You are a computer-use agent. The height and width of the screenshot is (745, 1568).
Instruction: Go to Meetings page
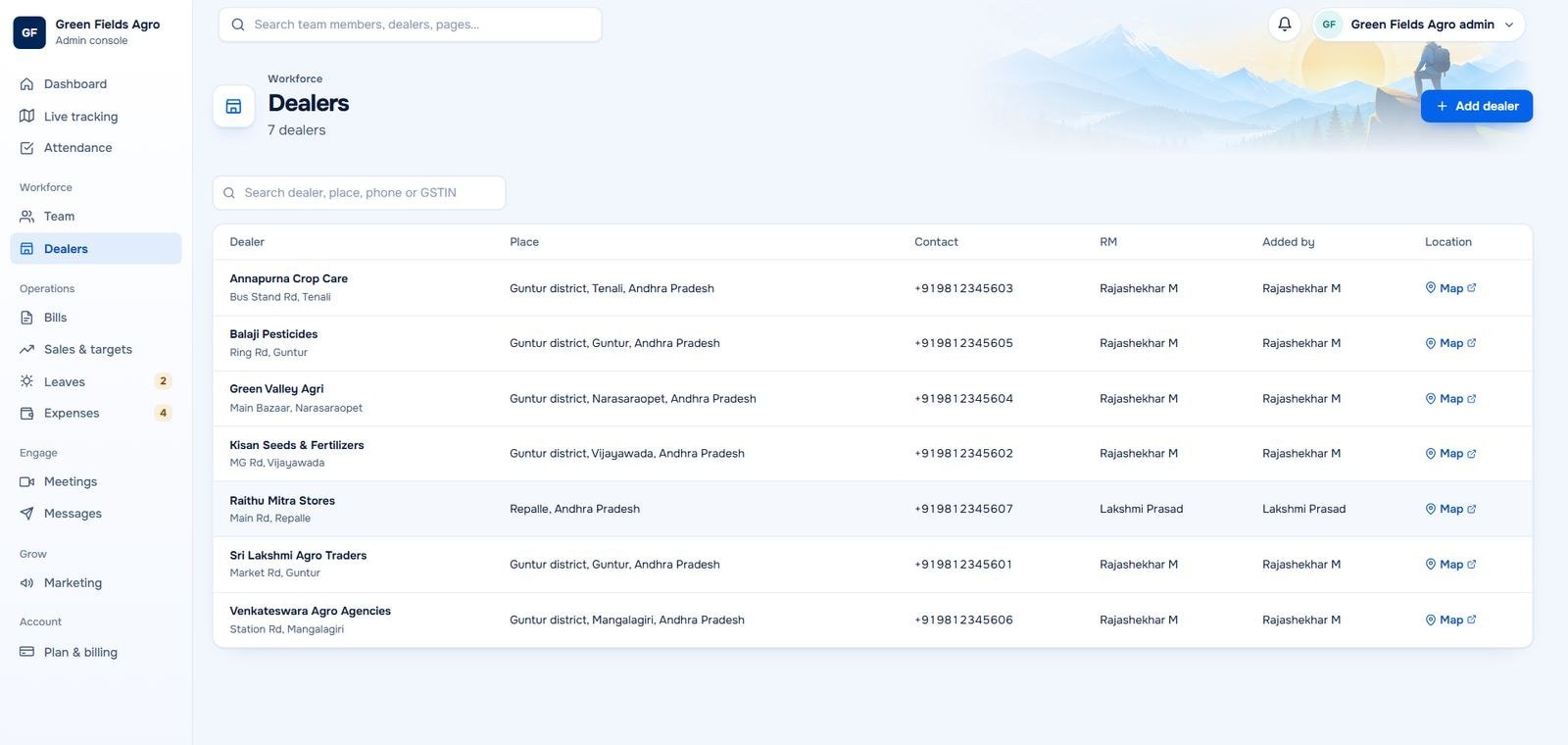[96, 482]
